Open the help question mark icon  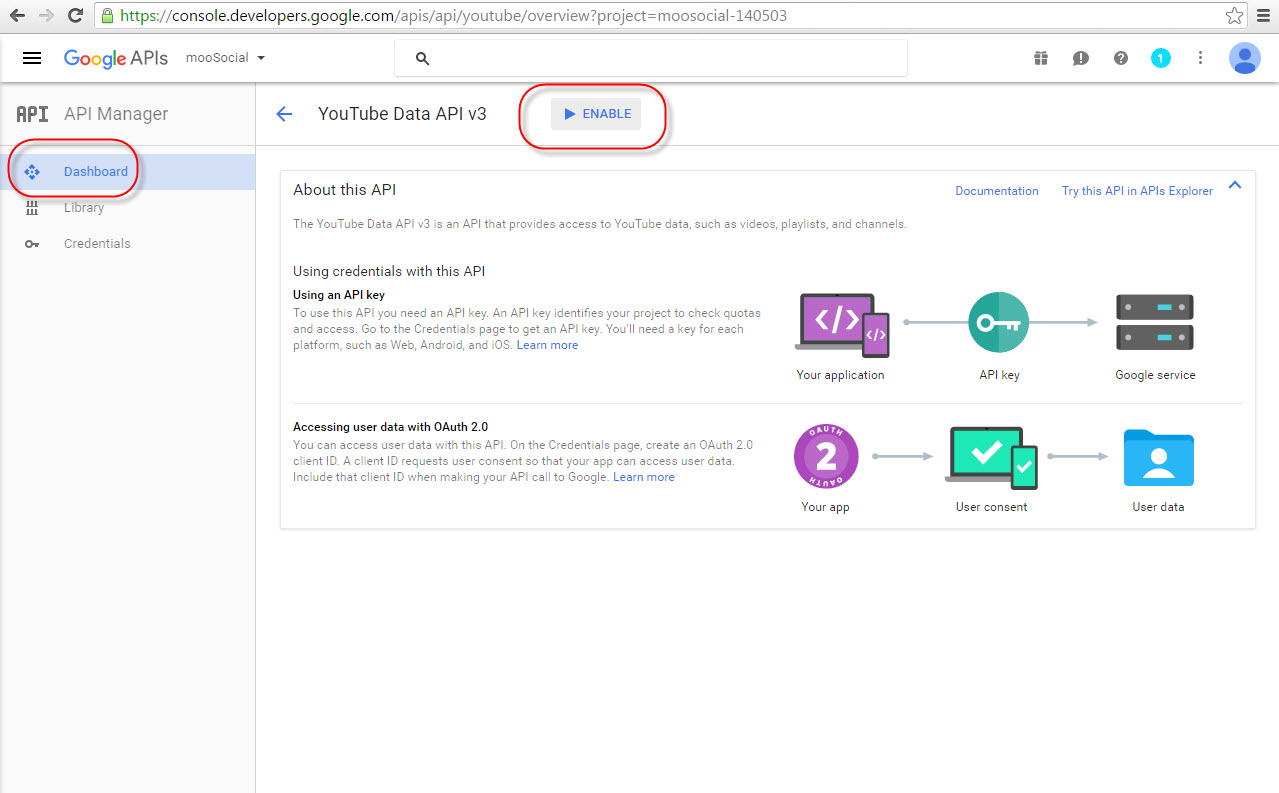pyautogui.click(x=1120, y=58)
